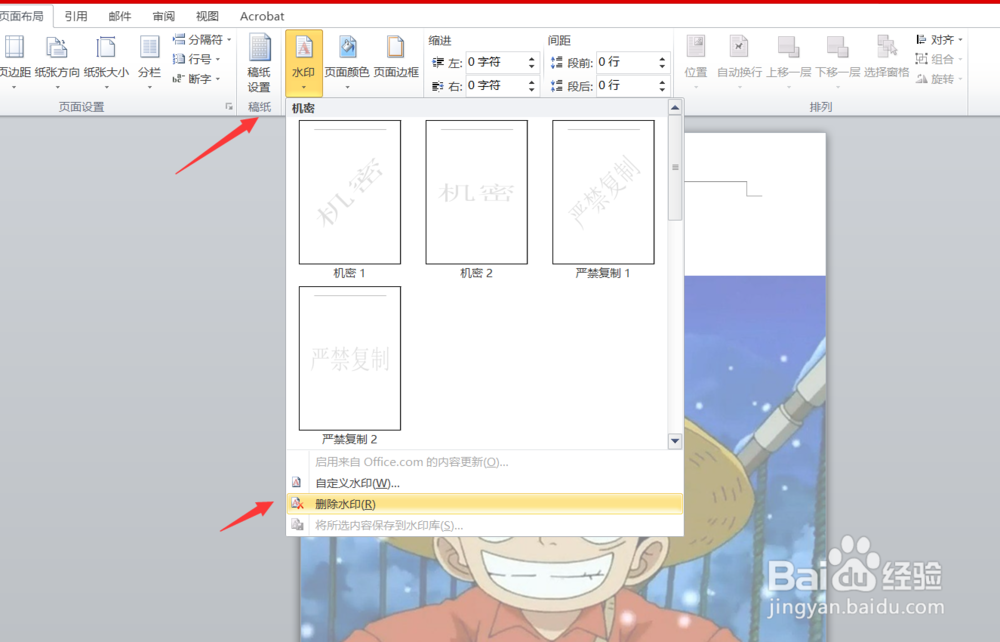This screenshot has width=1000, height=642.
Task: Open the 页面设置 dialog launcher
Action: (229, 107)
